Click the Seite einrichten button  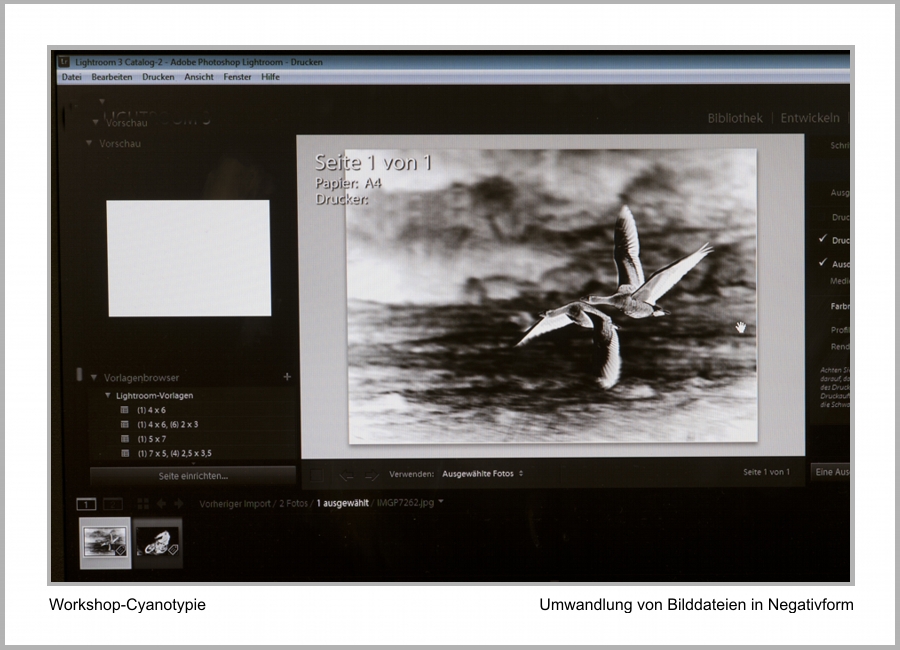[193, 476]
